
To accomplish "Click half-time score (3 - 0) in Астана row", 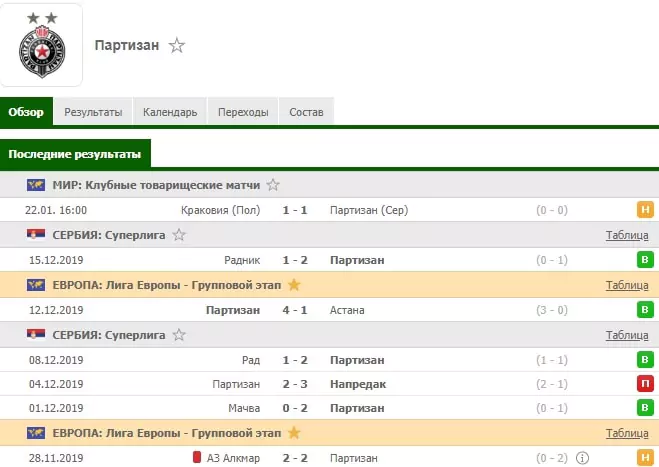I will tap(552, 310).
